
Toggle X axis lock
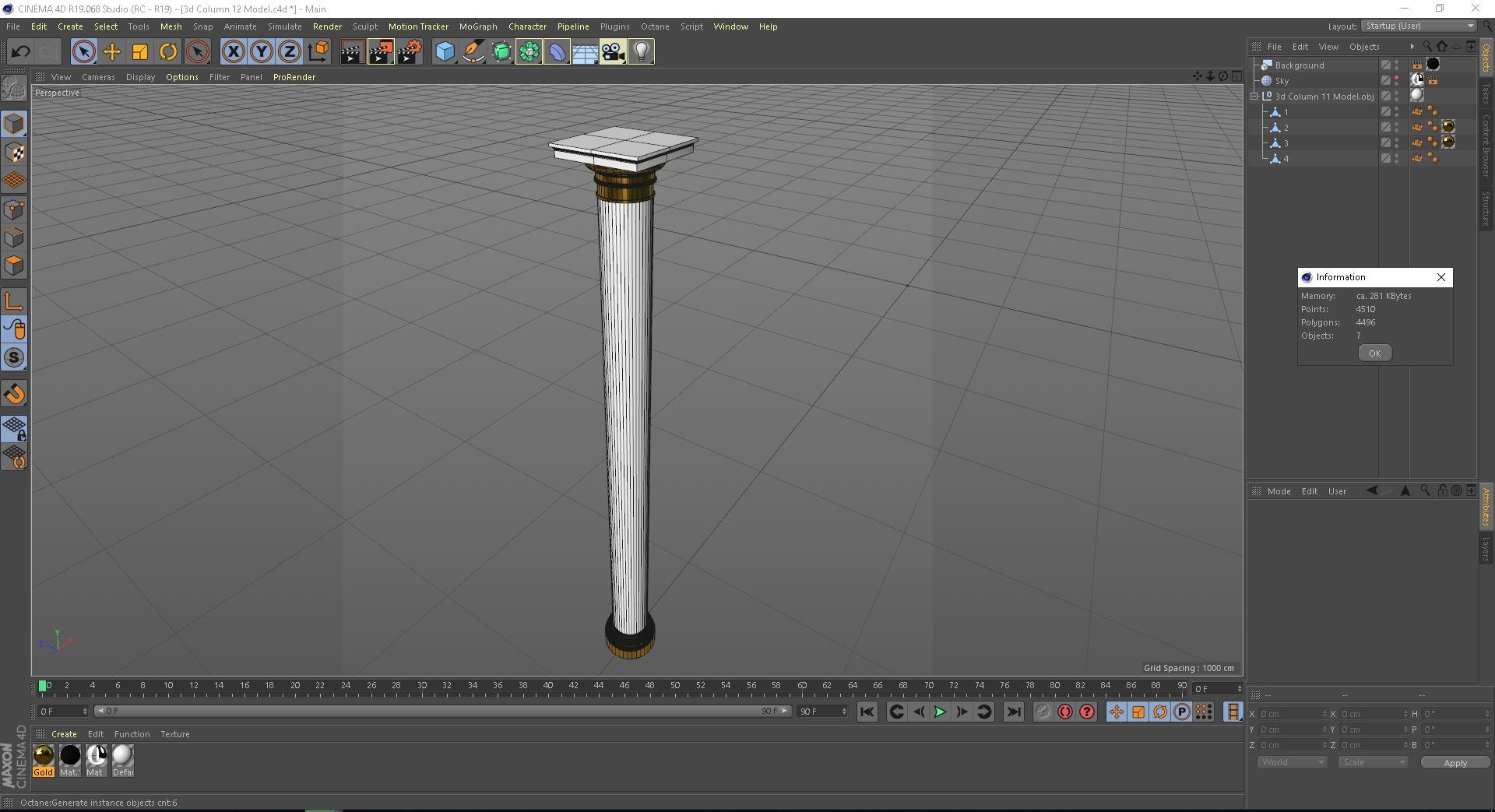click(233, 52)
